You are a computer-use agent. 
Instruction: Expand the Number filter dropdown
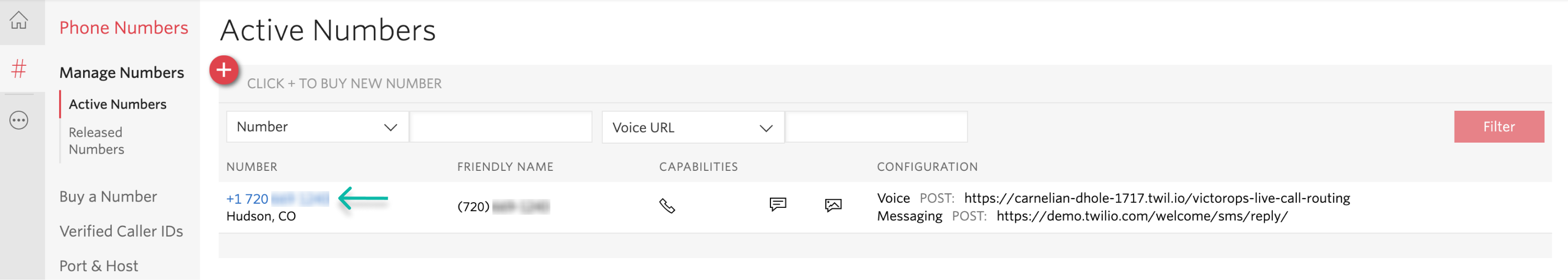tap(317, 127)
